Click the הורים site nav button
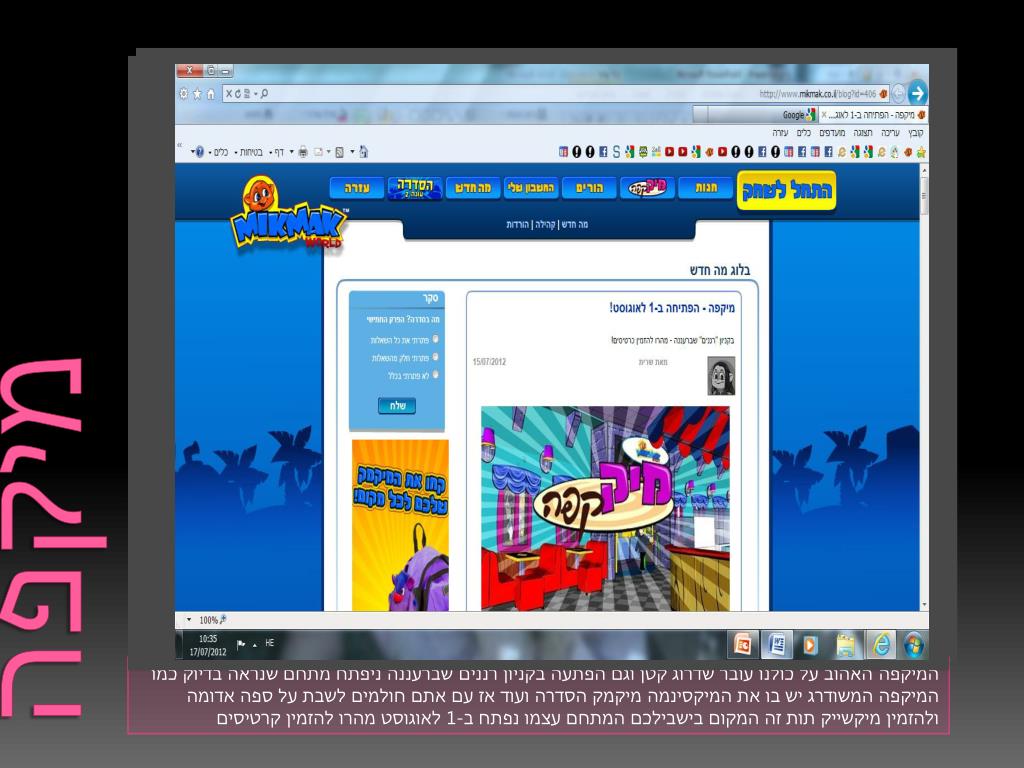This screenshot has height=768, width=1024. pyautogui.click(x=589, y=188)
